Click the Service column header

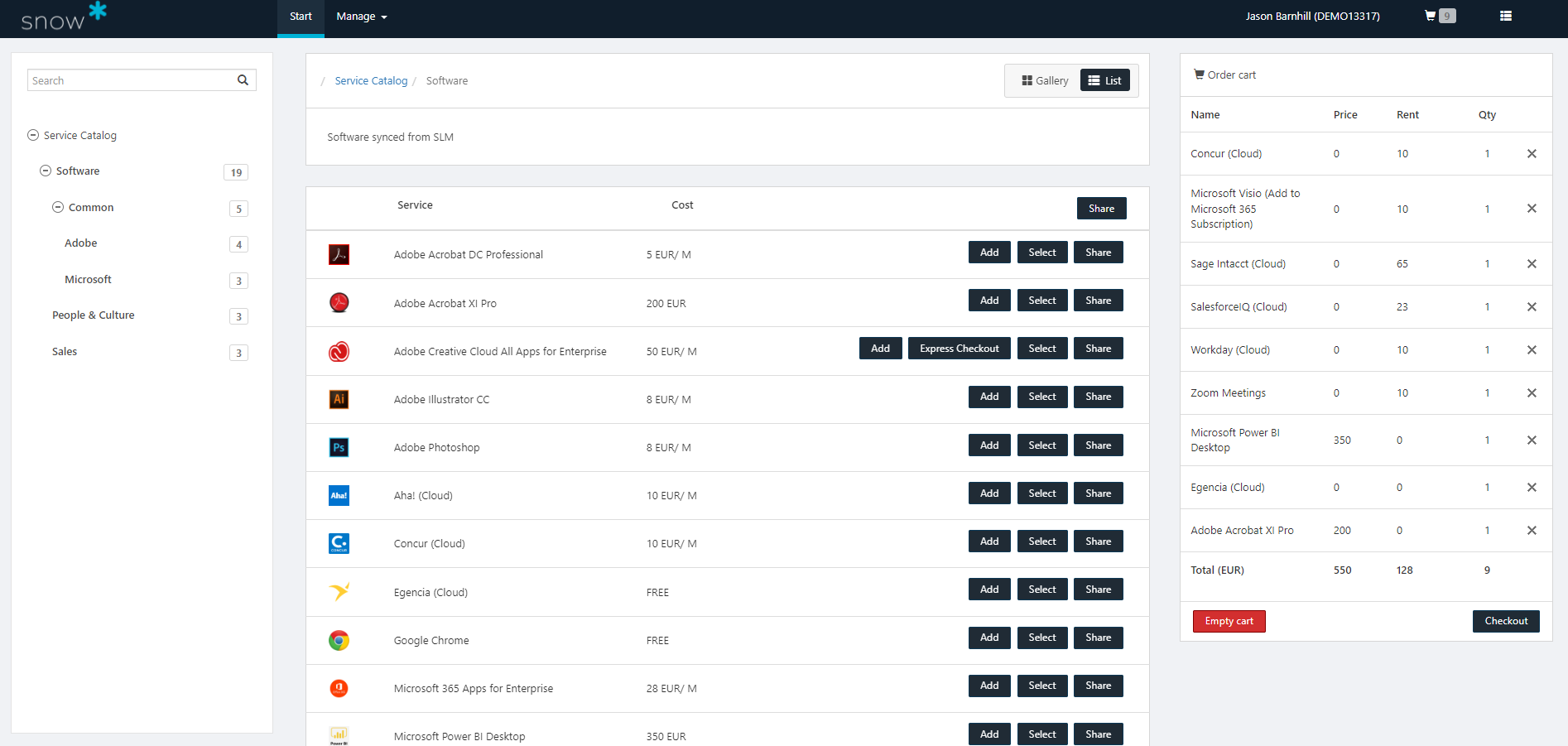click(x=415, y=205)
